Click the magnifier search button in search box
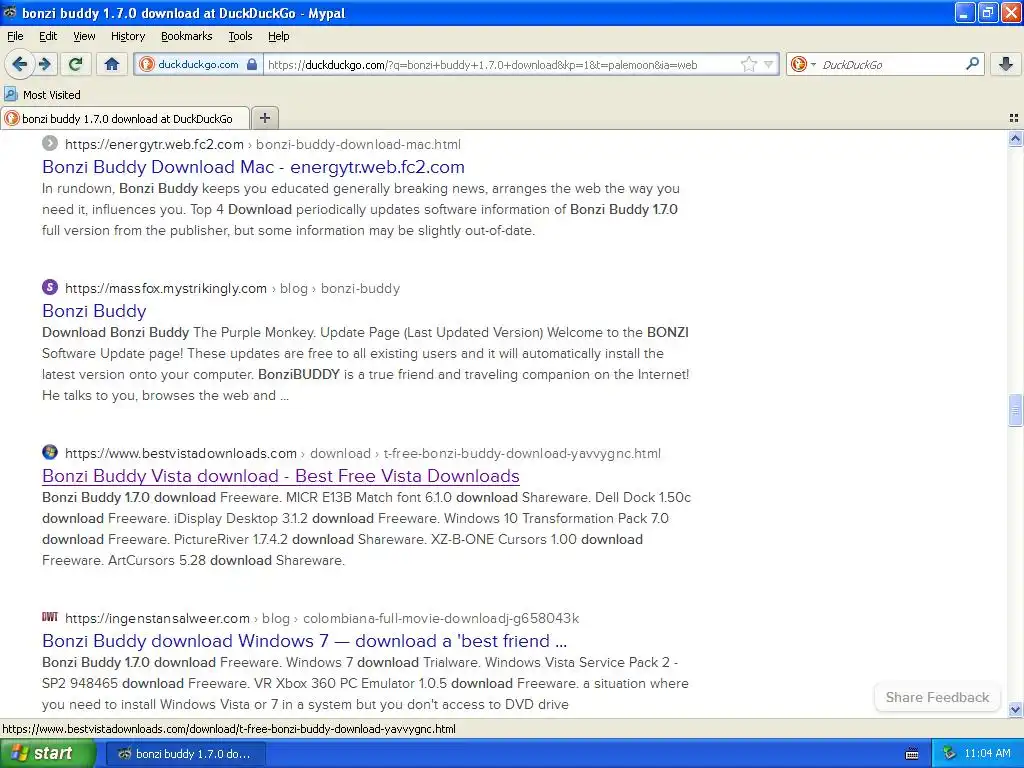The height and width of the screenshot is (768, 1024). pos(972,64)
